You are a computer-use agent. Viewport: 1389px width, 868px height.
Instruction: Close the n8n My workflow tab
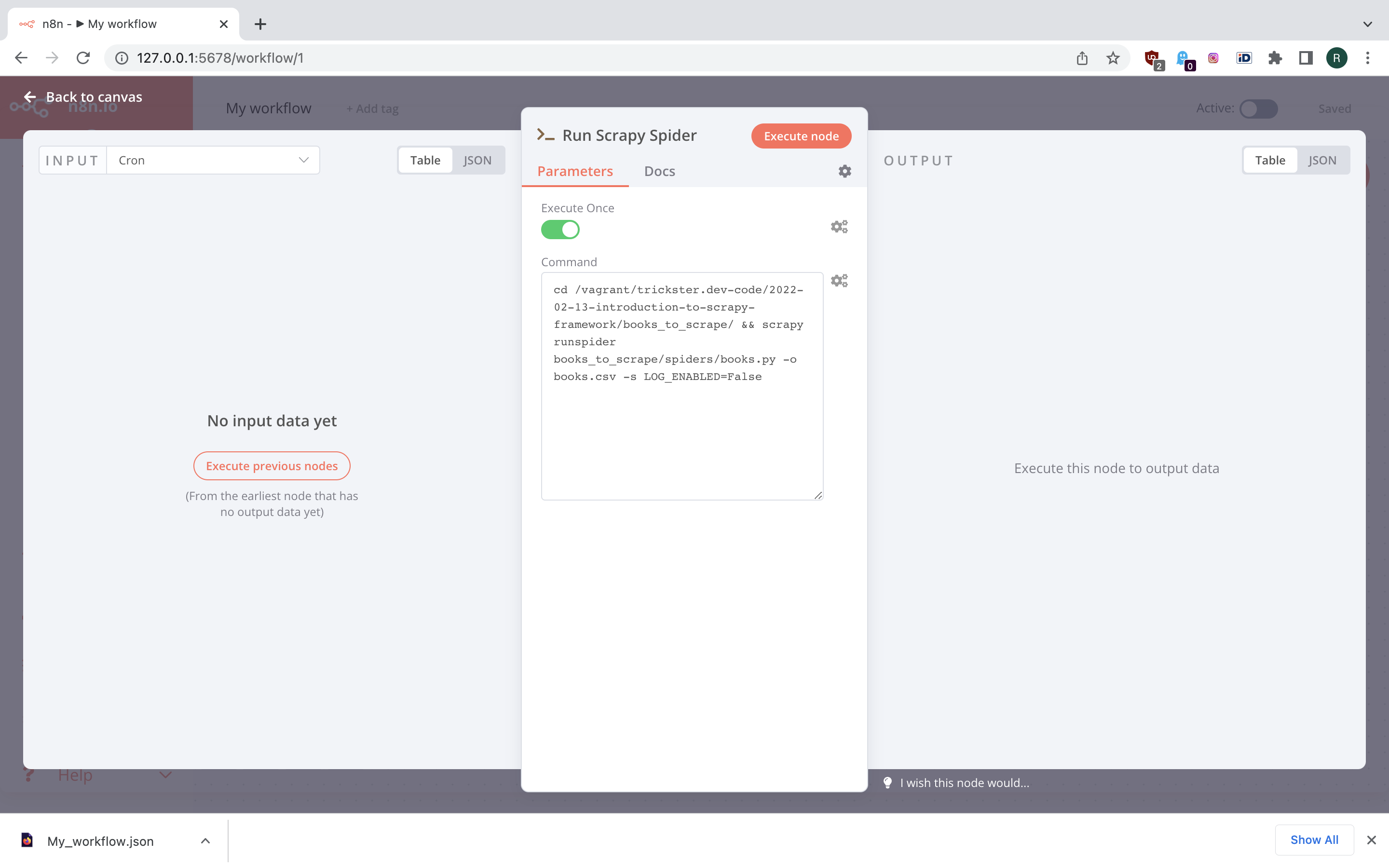point(224,24)
